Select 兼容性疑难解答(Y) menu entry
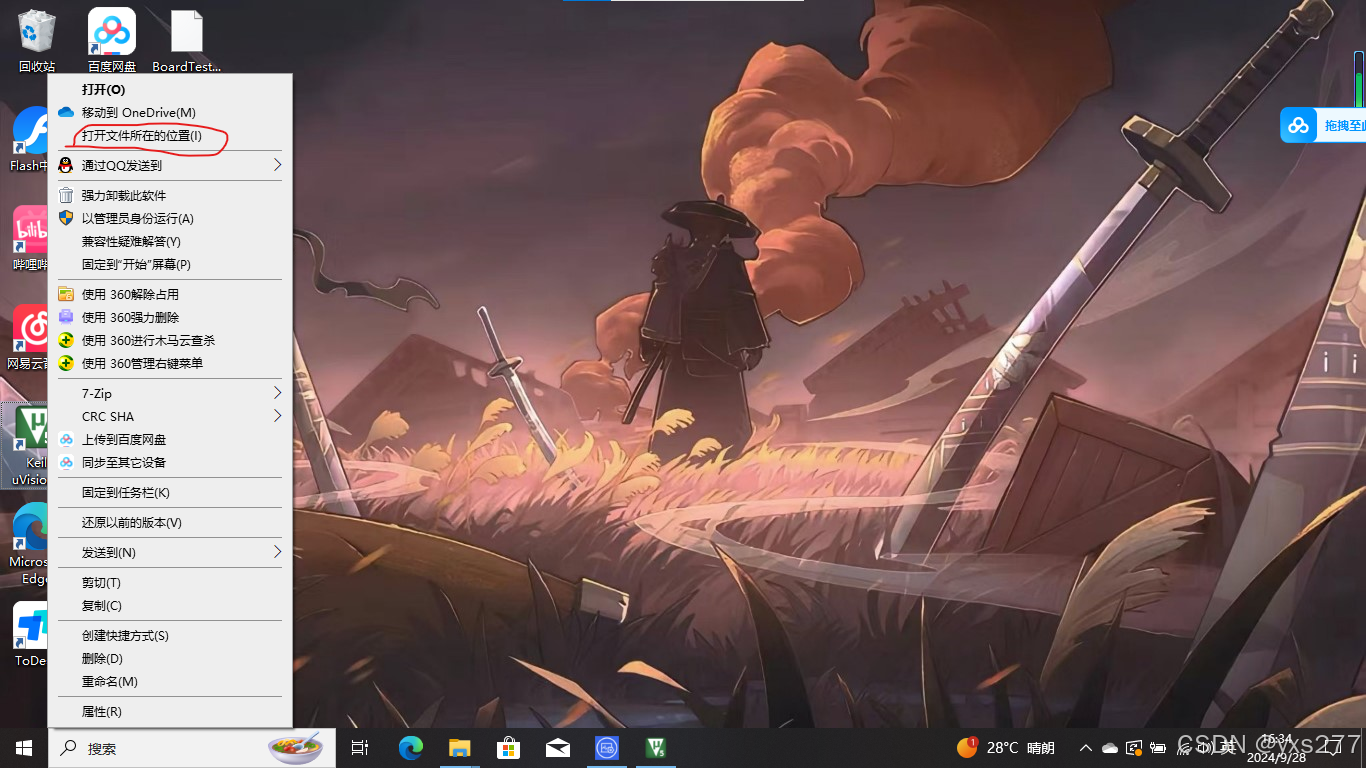This screenshot has width=1366, height=768. (x=170, y=242)
